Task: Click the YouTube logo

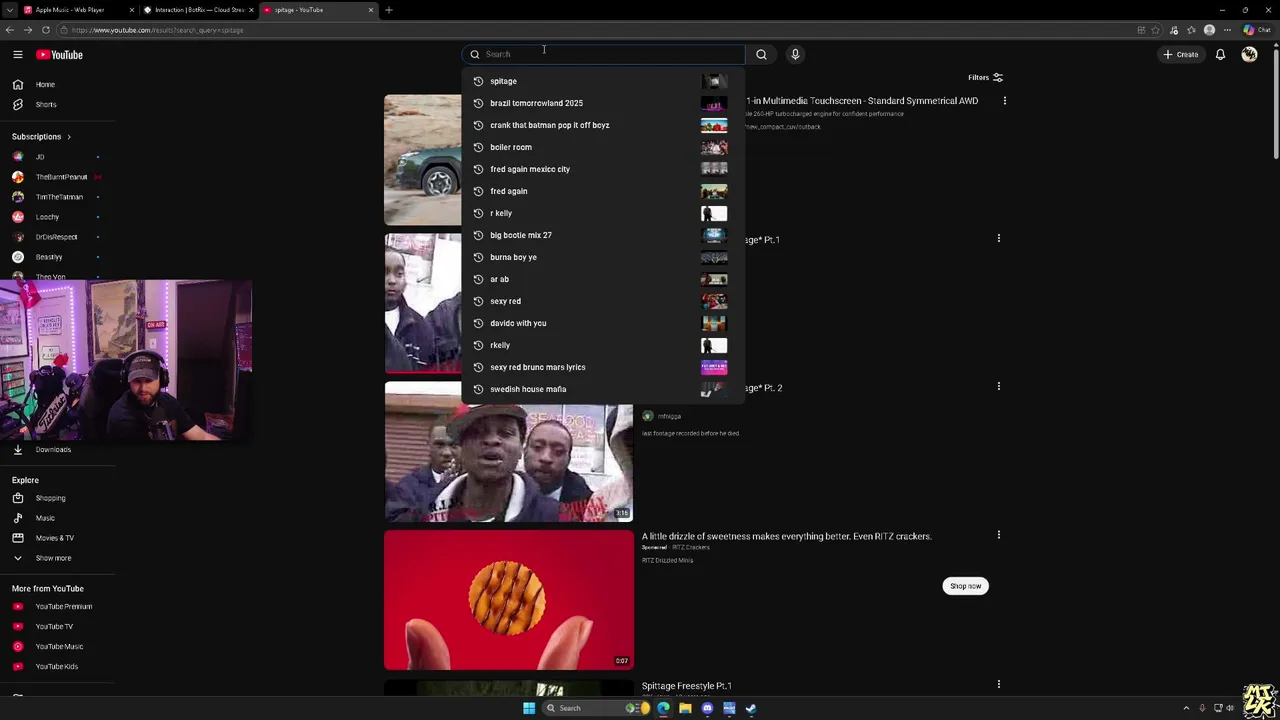Action: [59, 55]
